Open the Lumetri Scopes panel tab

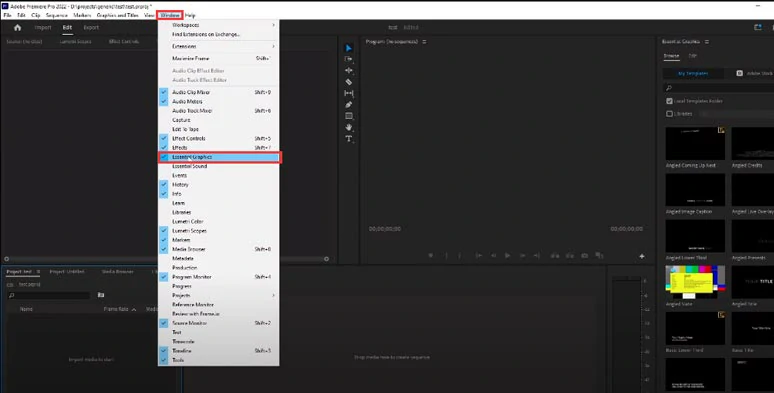click(76, 42)
